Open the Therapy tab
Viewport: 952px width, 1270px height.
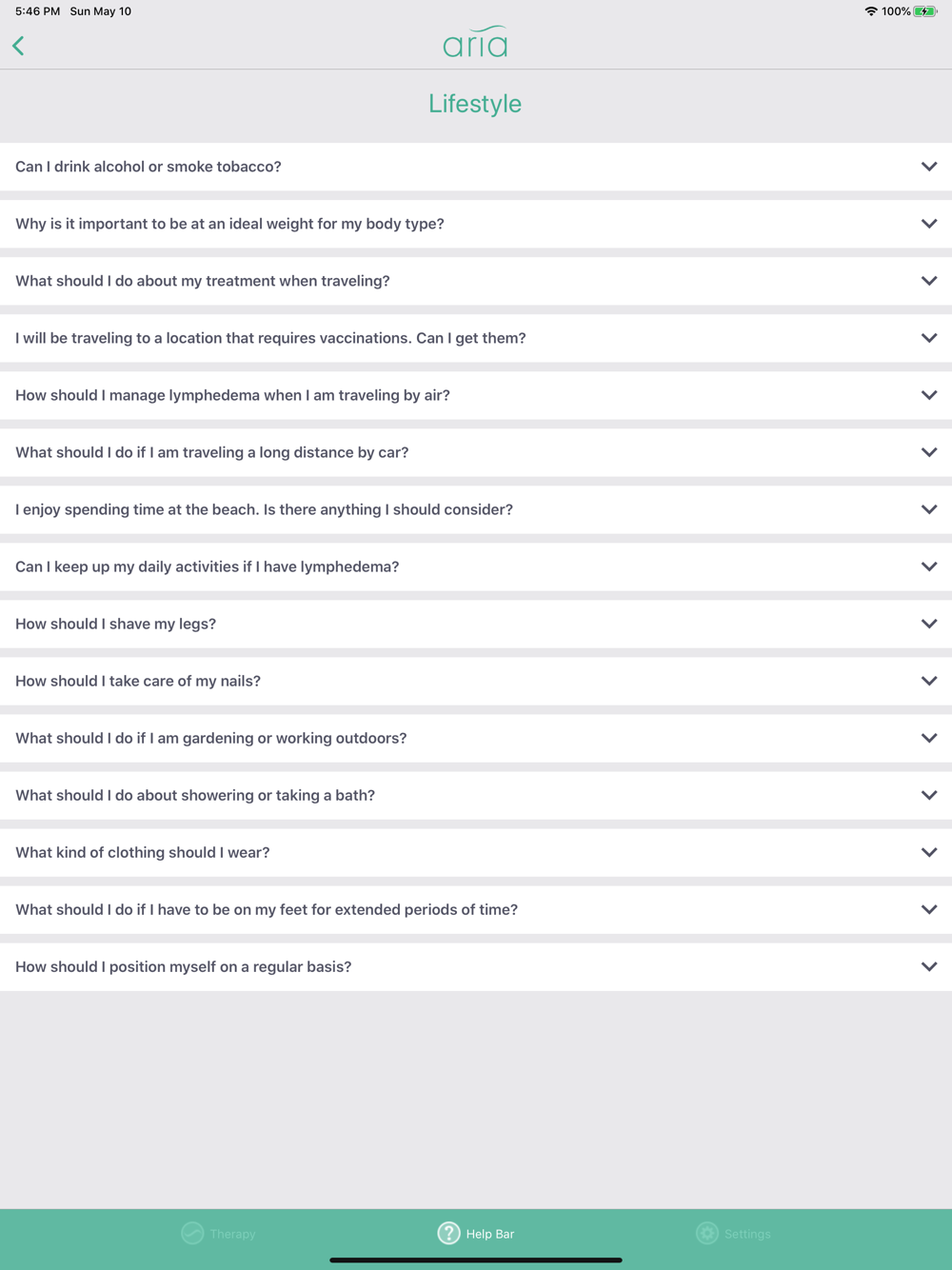219,1233
